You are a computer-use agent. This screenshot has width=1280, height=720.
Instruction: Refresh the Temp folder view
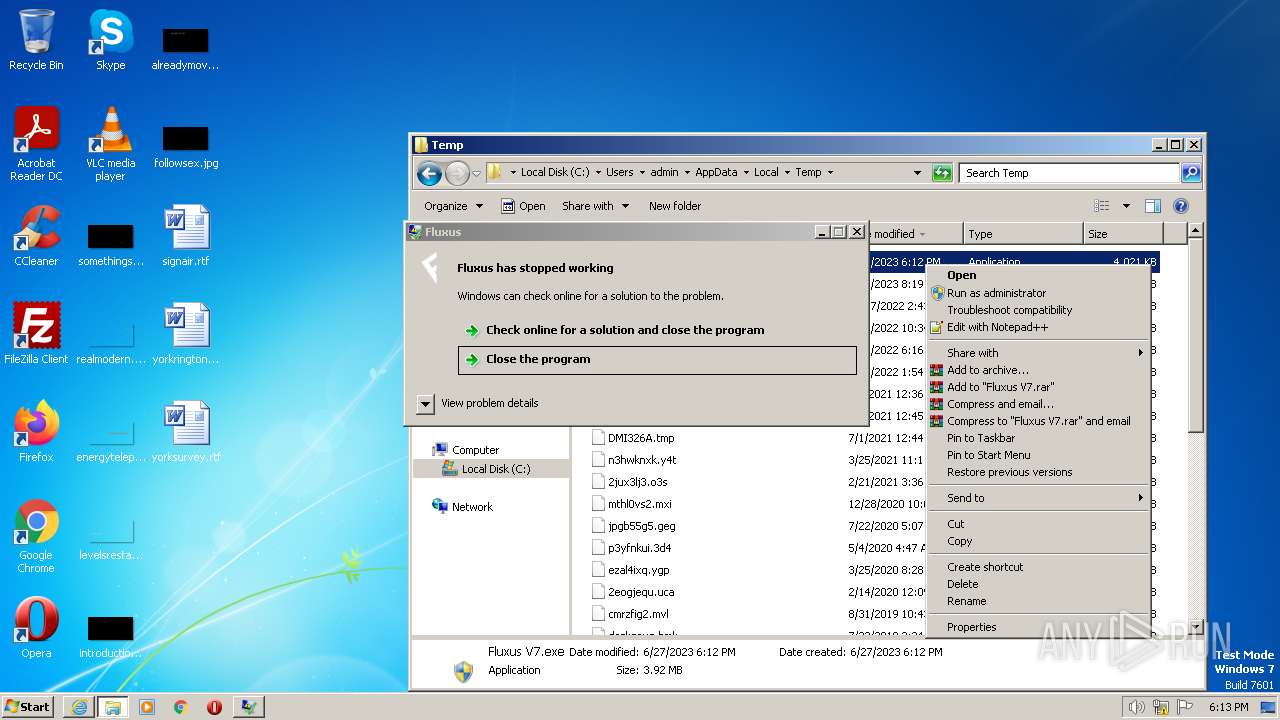tap(941, 173)
